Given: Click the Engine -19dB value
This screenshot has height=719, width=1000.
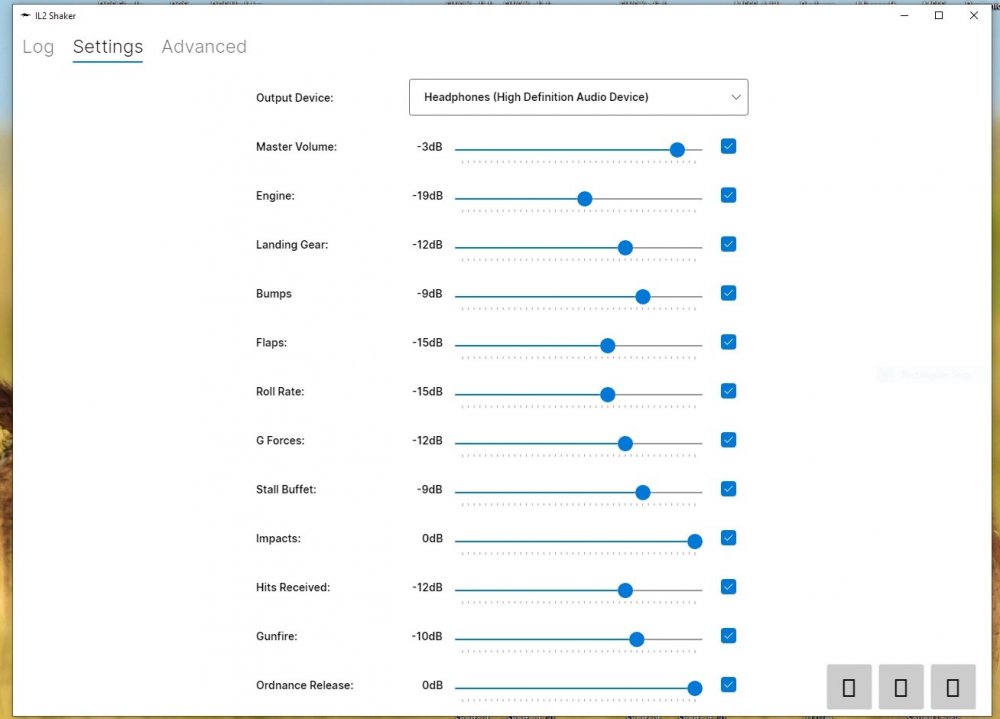Looking at the screenshot, I should pos(427,196).
